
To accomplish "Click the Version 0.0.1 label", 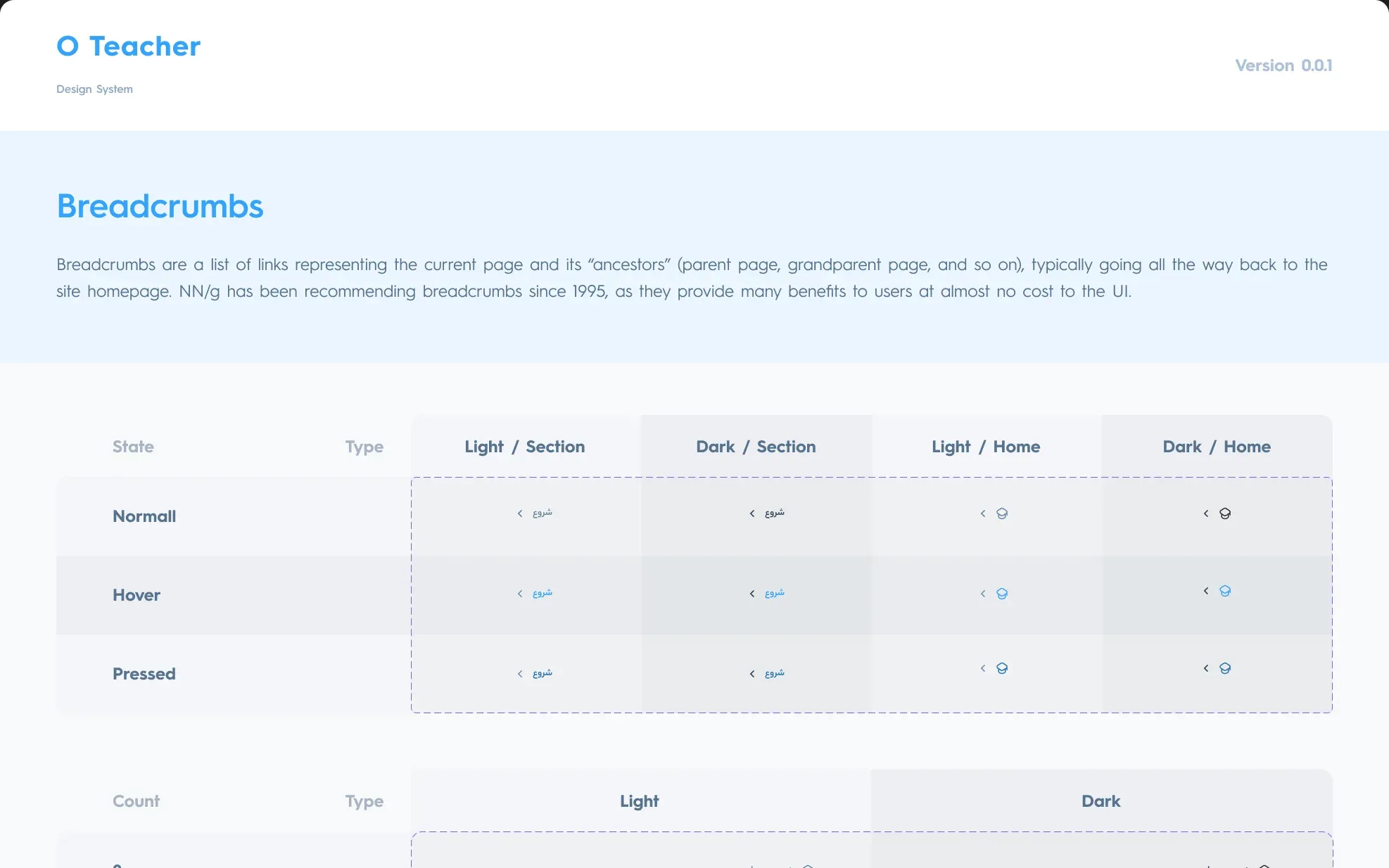I will pos(1284,65).
